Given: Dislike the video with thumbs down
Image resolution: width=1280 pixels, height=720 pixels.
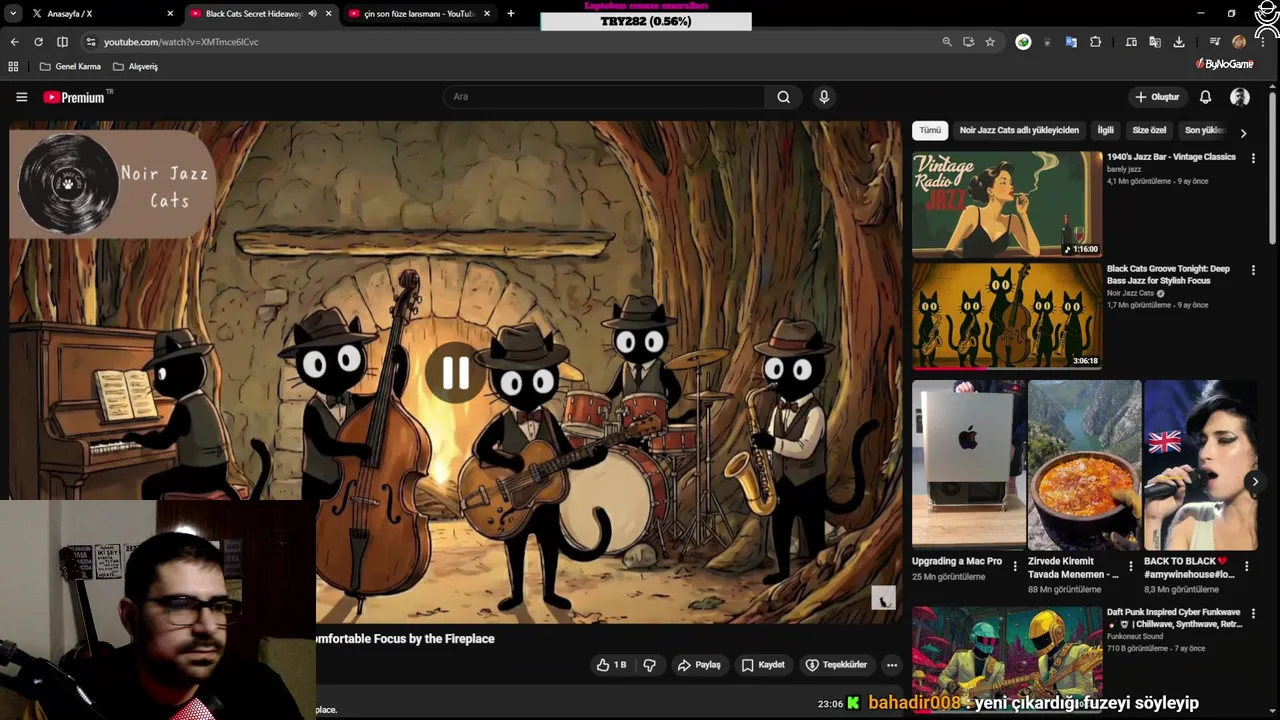Looking at the screenshot, I should click(649, 665).
